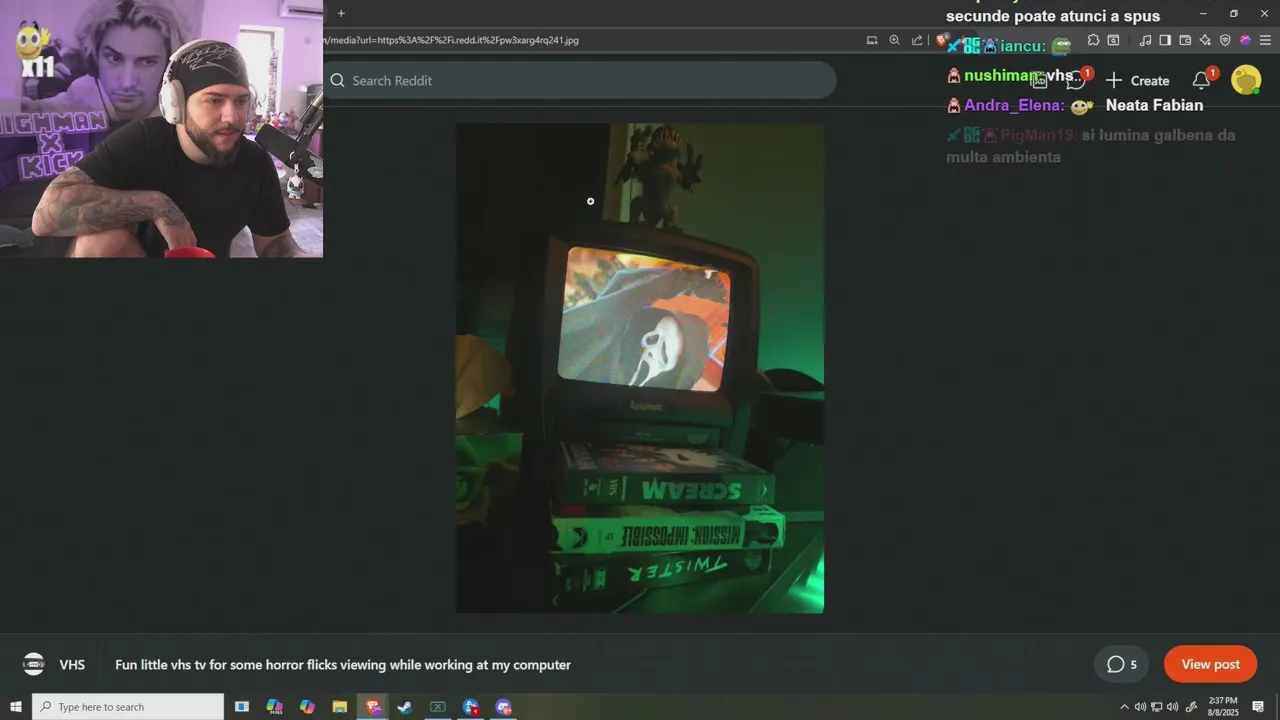This screenshot has width=1280, height=720.
Task: Open the Reddit chat icon
Action: click(1076, 80)
